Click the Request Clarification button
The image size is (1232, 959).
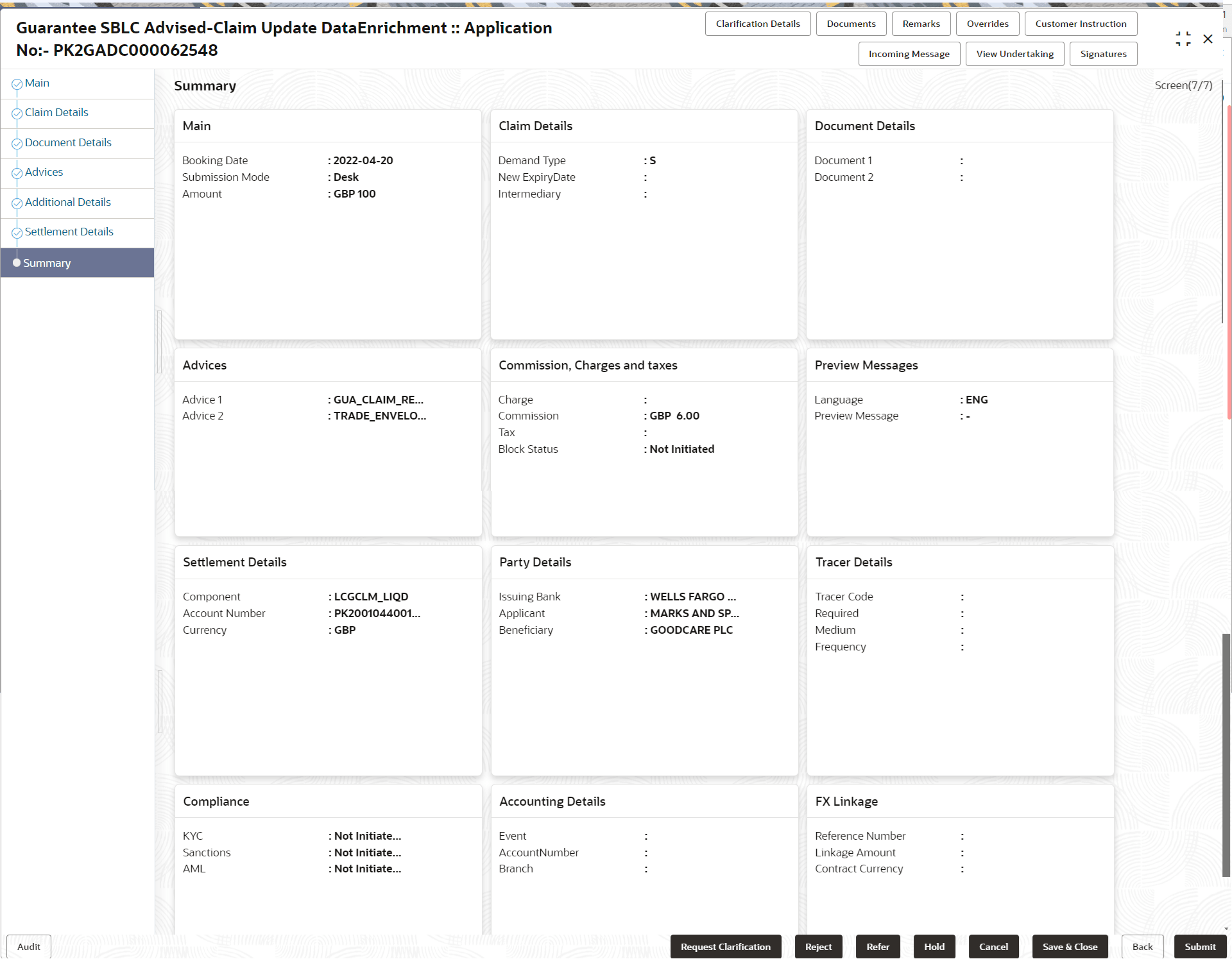pyautogui.click(x=725, y=946)
